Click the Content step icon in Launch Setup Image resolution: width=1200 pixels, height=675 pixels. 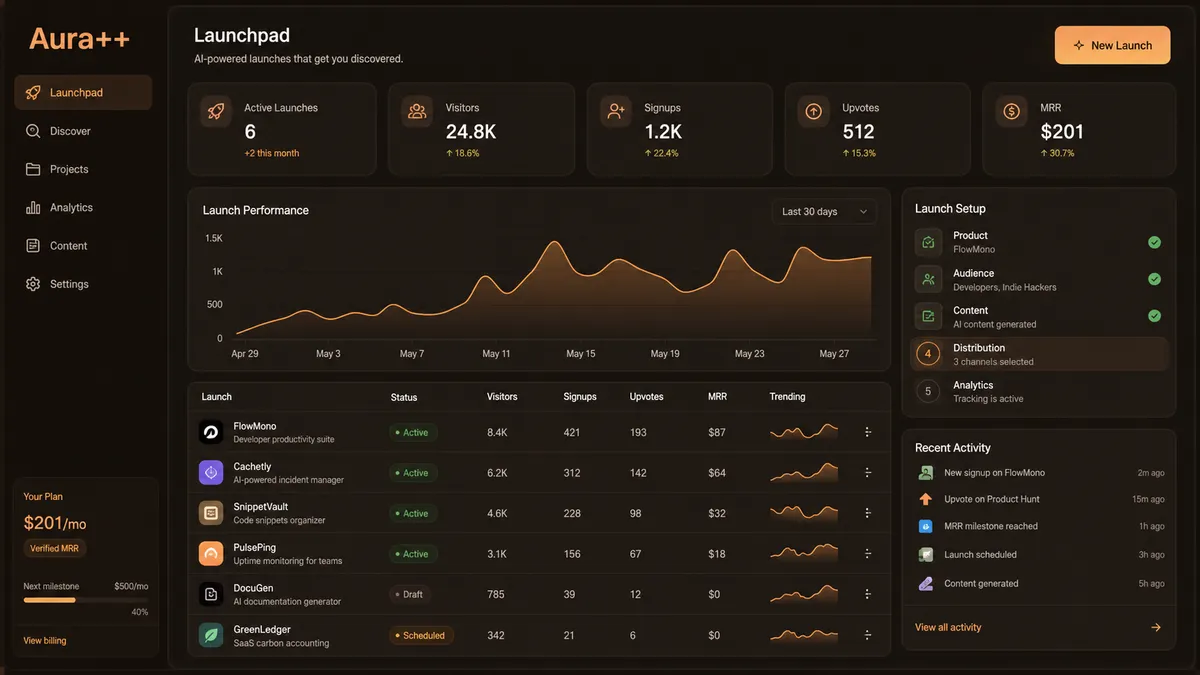(928, 317)
